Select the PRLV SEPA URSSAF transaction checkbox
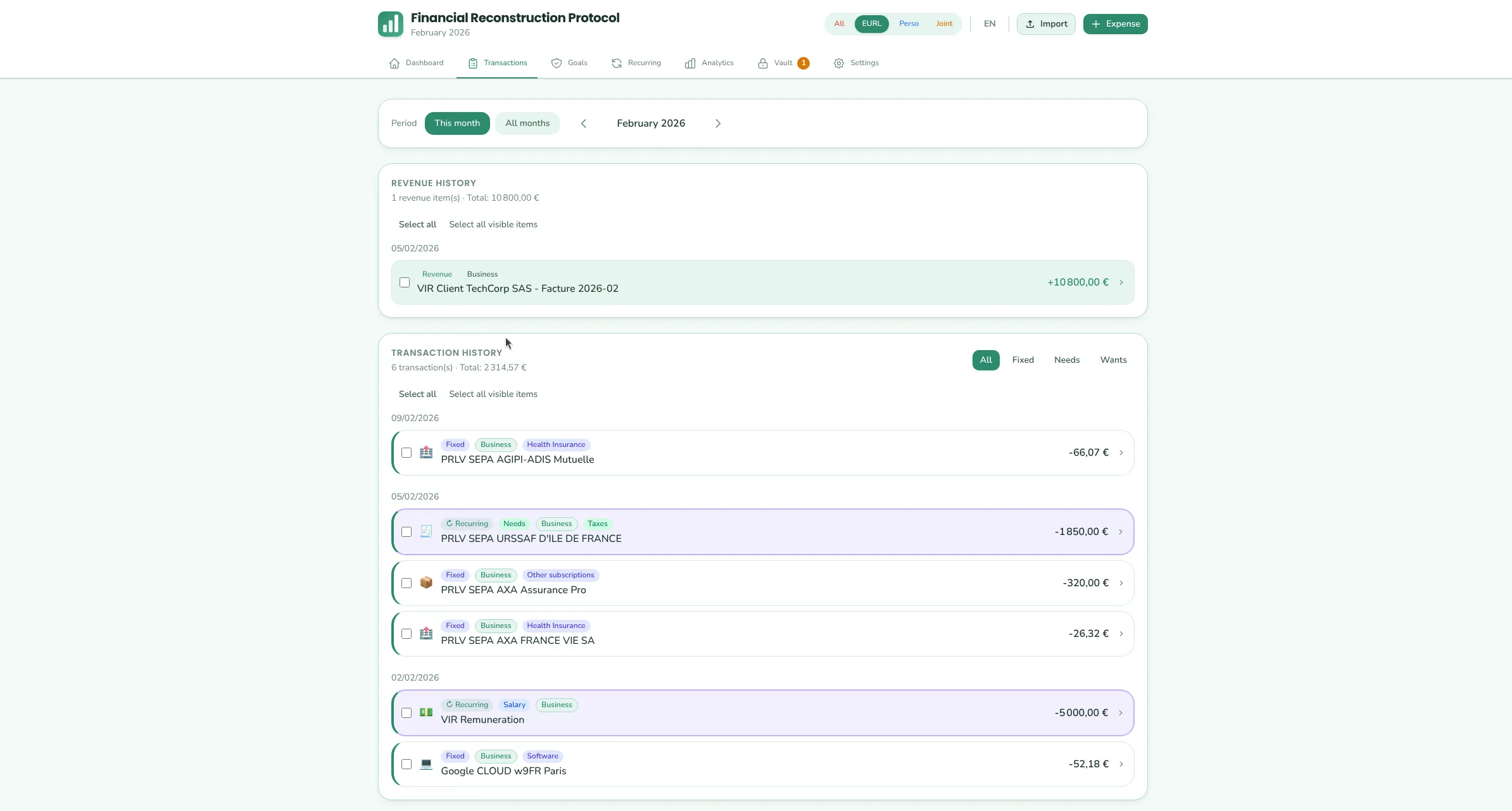The height and width of the screenshot is (811, 1512). pos(407,532)
